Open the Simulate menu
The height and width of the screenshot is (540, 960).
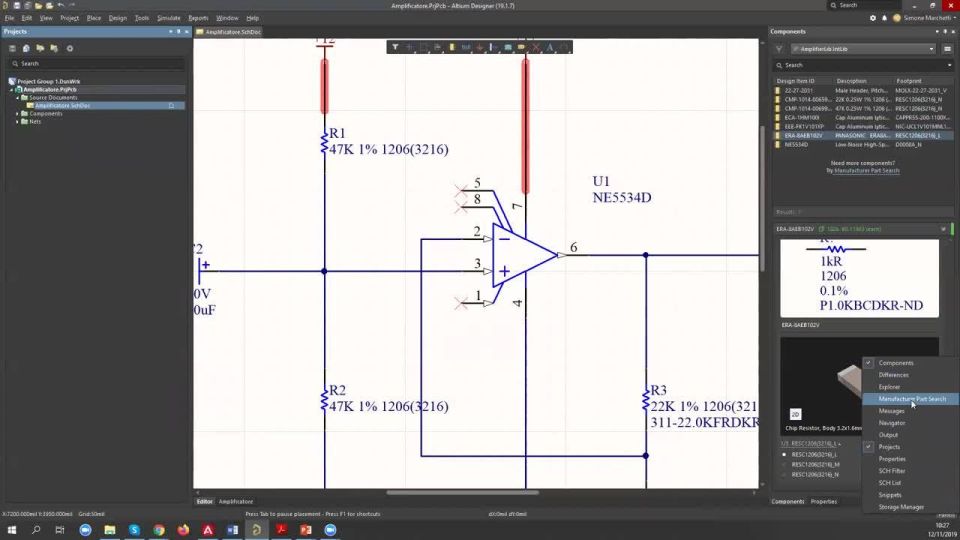[168, 18]
